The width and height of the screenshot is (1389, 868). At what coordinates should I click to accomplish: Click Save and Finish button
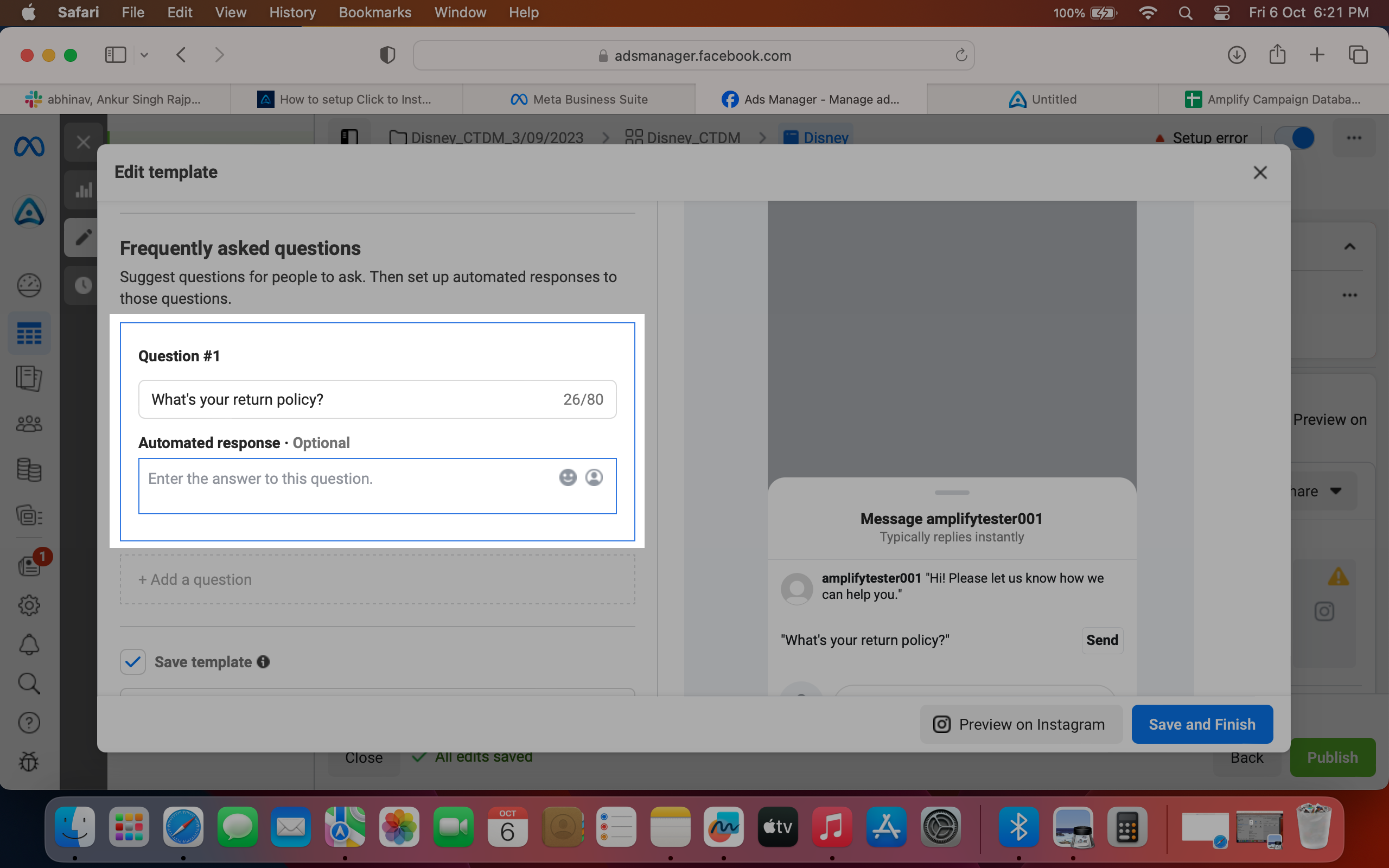point(1202,724)
